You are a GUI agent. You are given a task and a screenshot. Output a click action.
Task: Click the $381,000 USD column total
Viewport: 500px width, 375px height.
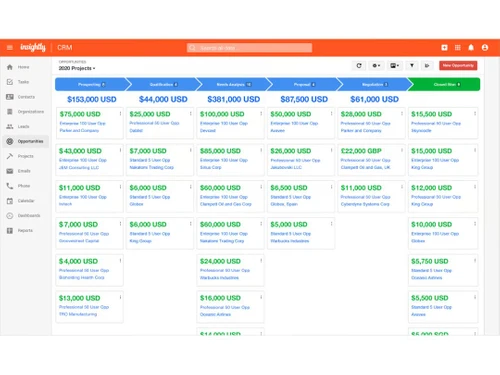(234, 99)
